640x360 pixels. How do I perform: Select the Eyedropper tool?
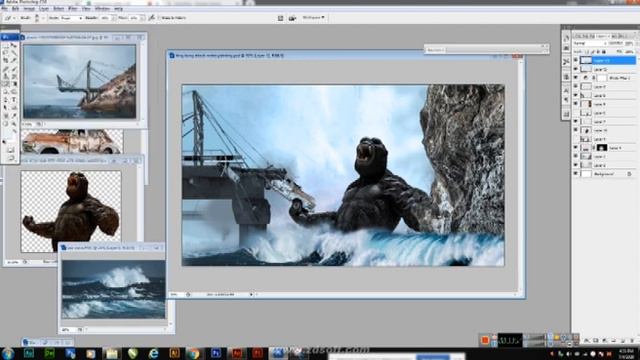coord(14,116)
